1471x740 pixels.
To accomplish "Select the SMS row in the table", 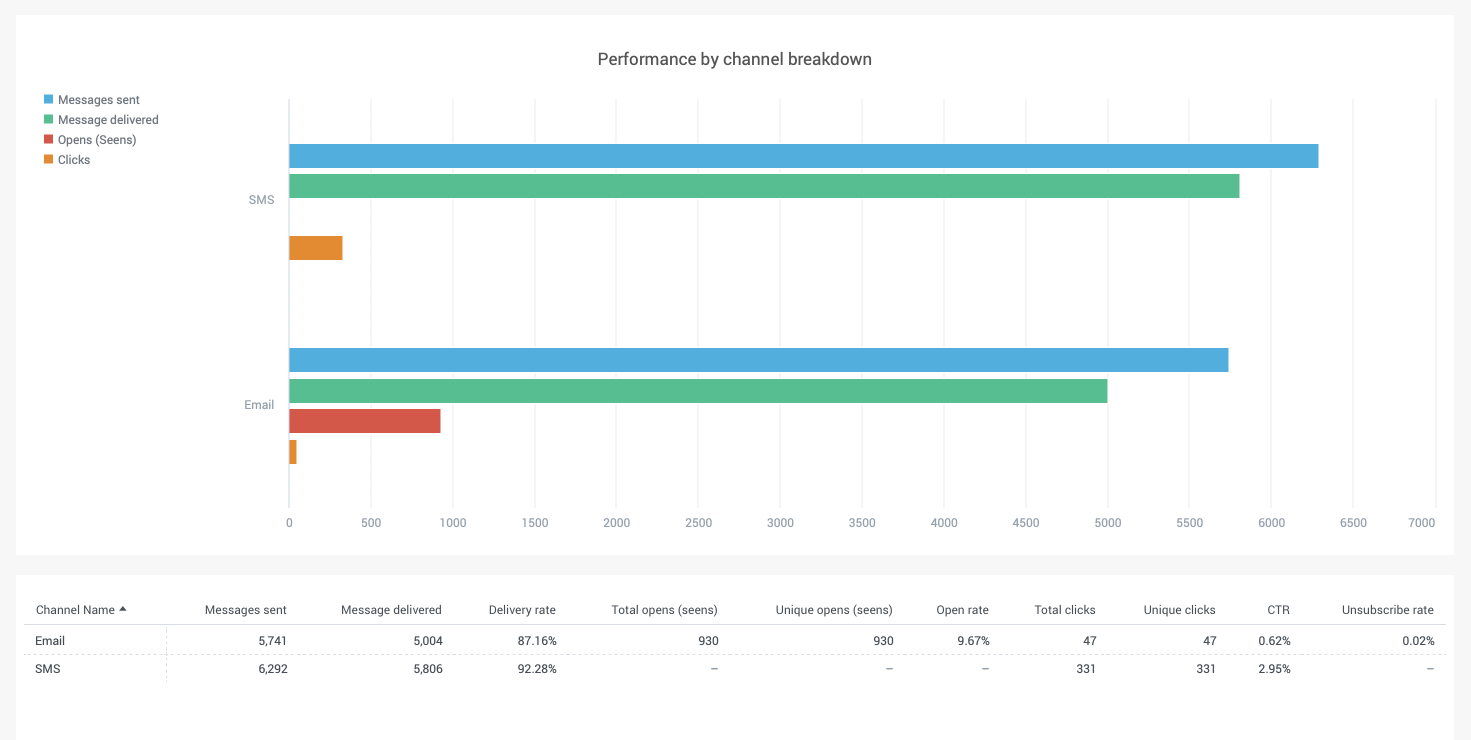I will 48,669.
